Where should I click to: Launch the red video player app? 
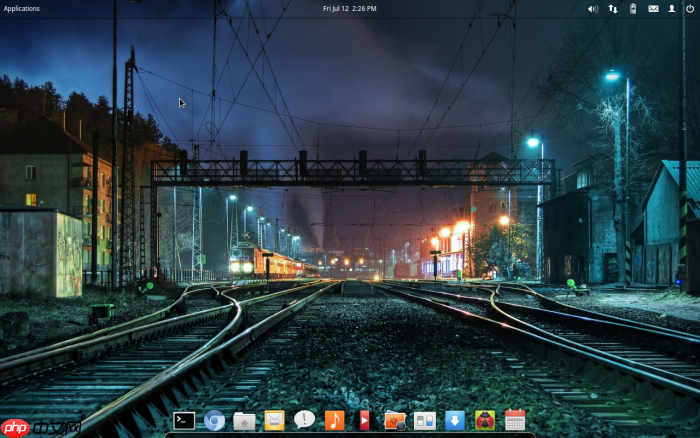click(x=364, y=421)
